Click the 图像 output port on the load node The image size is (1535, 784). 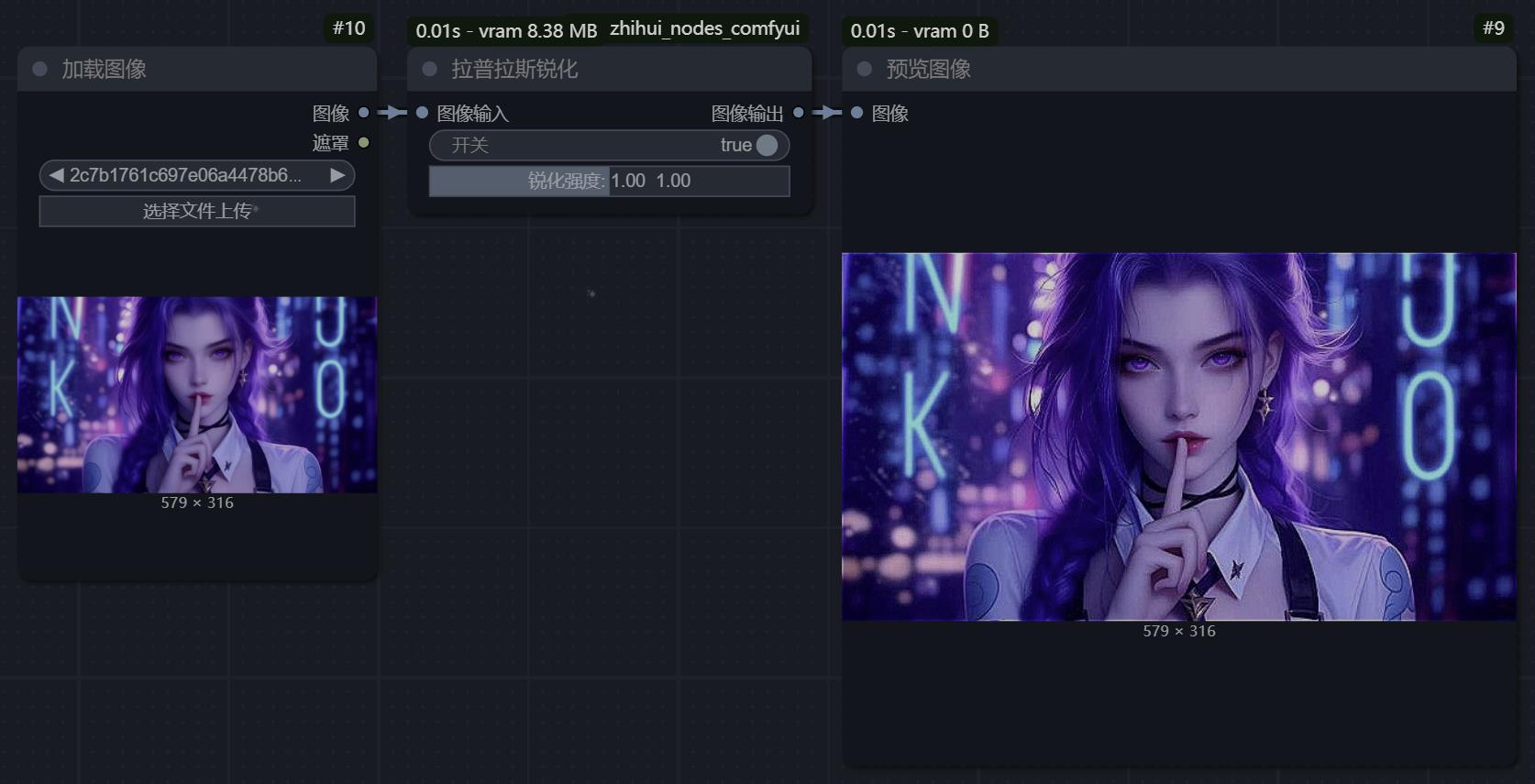pyautogui.click(x=364, y=113)
